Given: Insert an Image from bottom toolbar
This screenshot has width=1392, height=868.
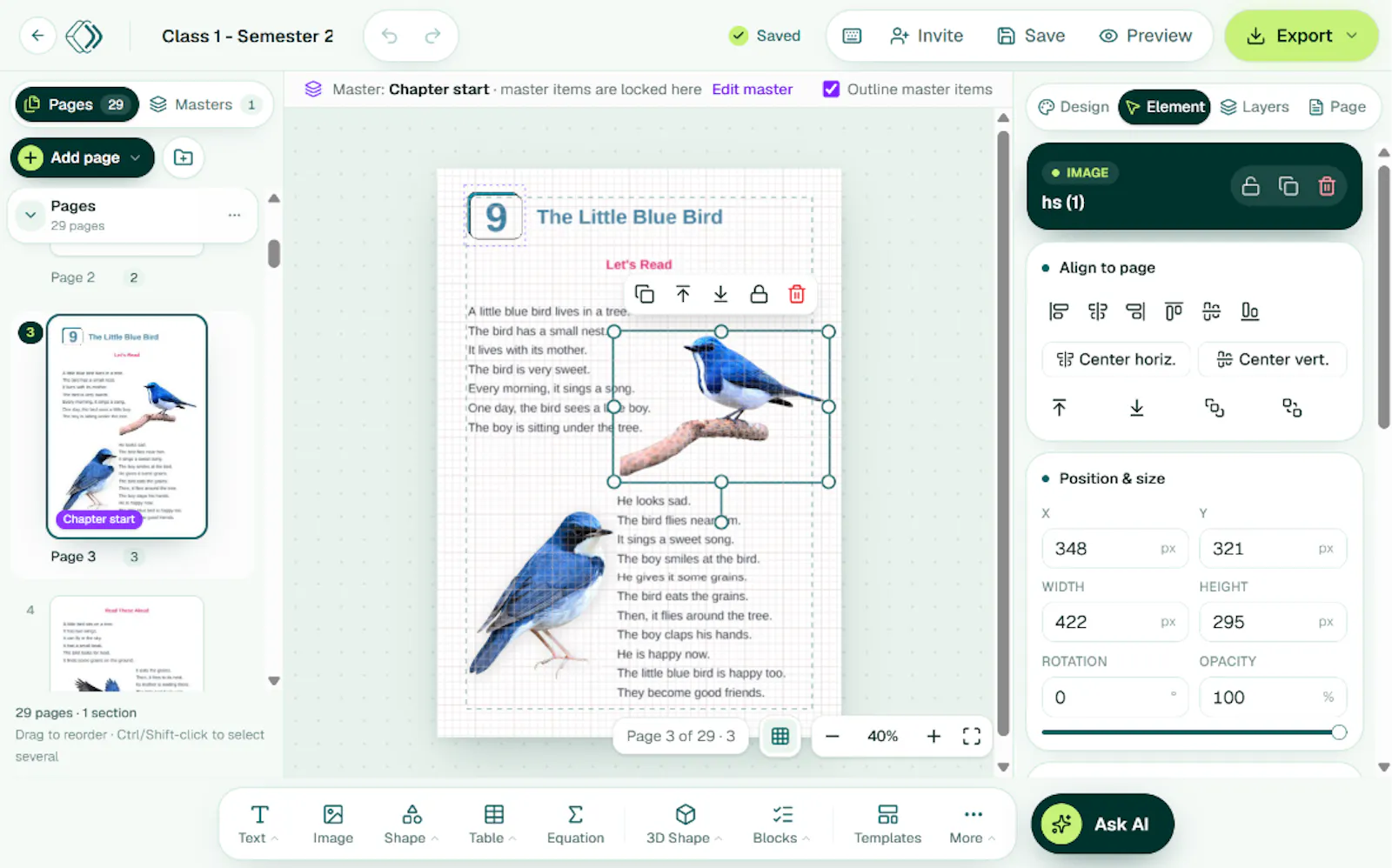Looking at the screenshot, I should coord(333,825).
